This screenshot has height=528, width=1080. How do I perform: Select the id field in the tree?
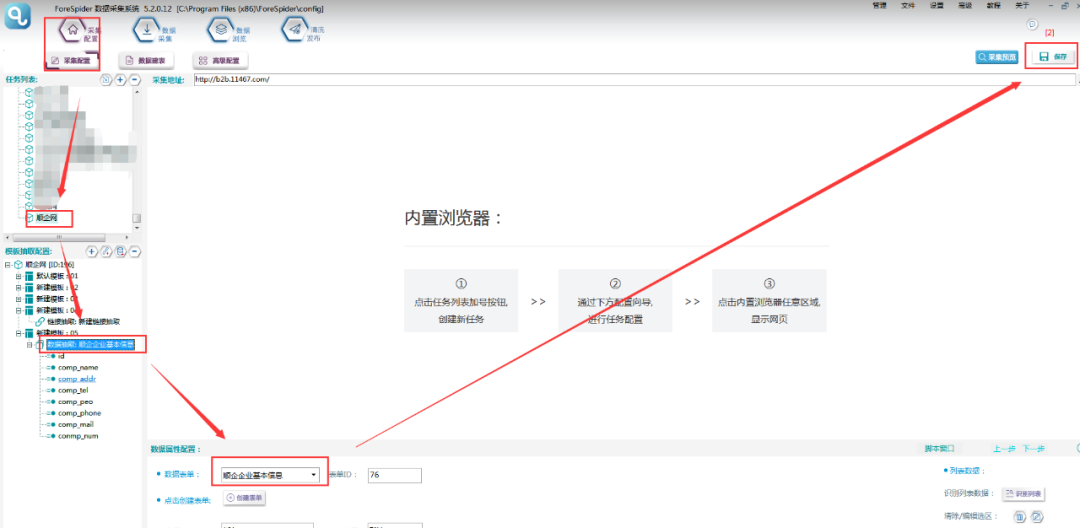[61, 356]
